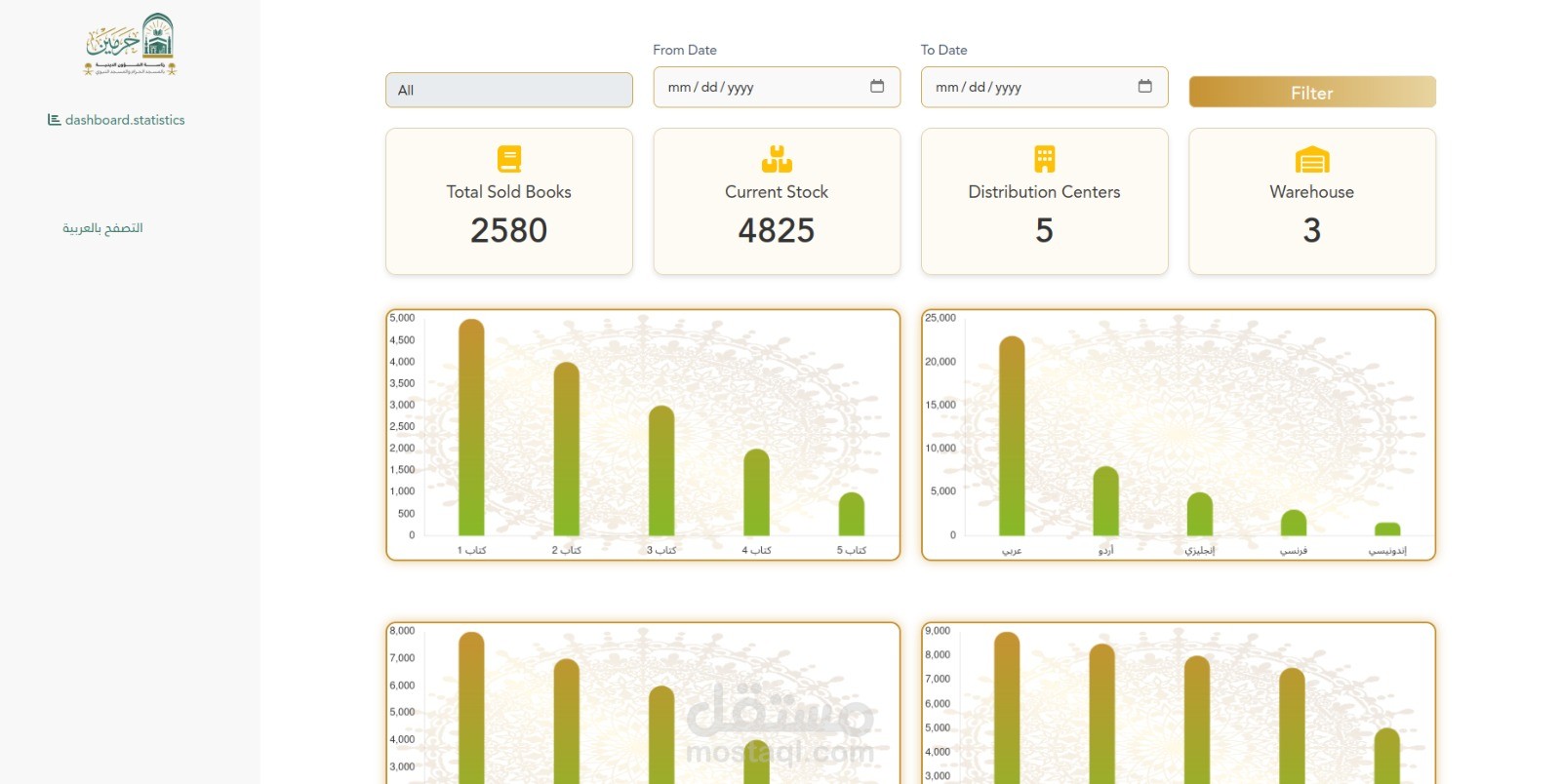1561x784 pixels.
Task: Click the bar for كتاب 5
Action: [852, 514]
